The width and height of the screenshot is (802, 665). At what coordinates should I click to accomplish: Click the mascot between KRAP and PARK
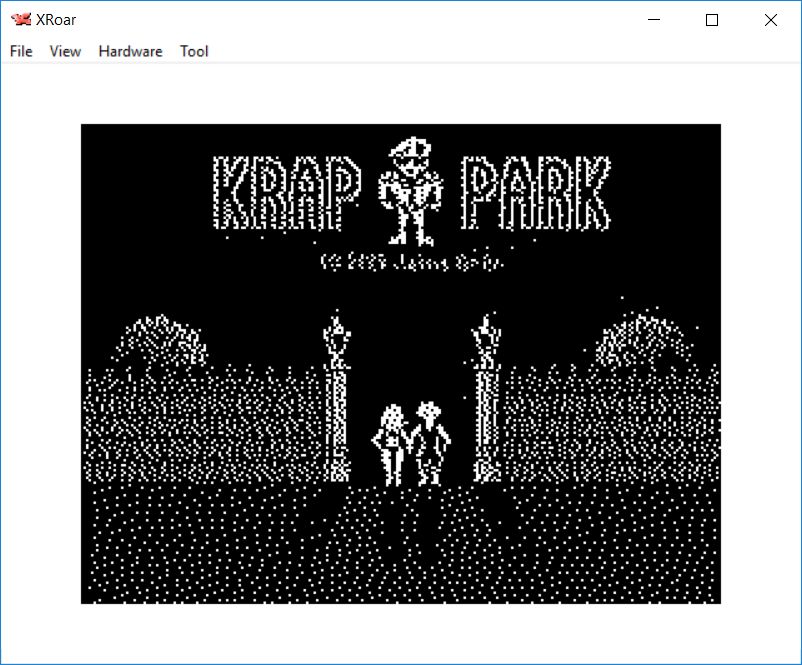pyautogui.click(x=409, y=190)
